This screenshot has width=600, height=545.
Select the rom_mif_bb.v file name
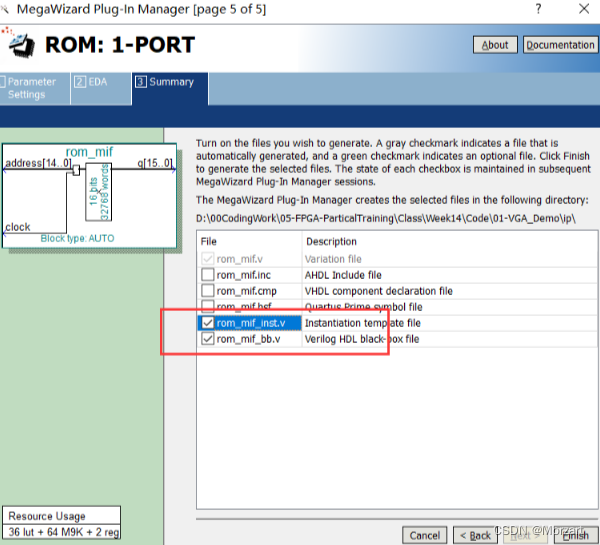click(248, 339)
